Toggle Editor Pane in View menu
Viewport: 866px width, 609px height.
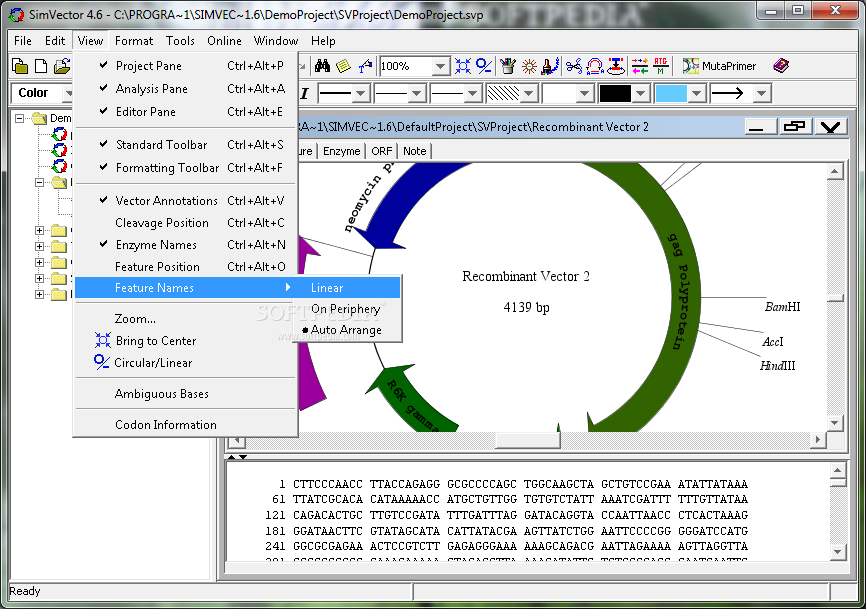tap(186, 112)
